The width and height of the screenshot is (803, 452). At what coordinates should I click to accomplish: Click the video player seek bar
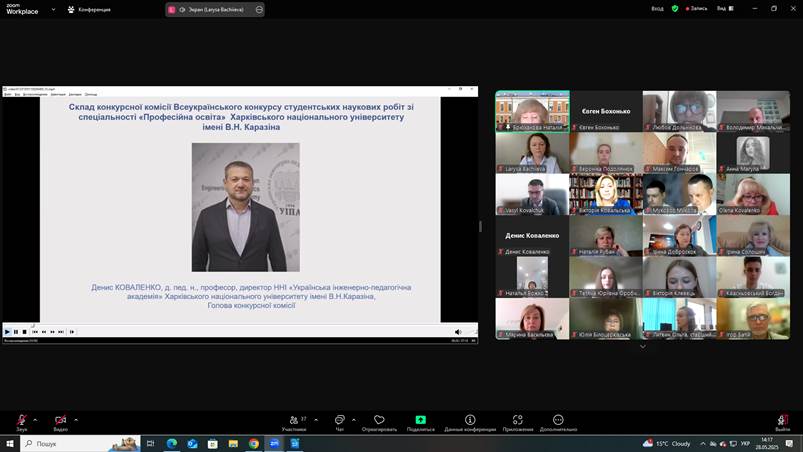tap(240, 324)
